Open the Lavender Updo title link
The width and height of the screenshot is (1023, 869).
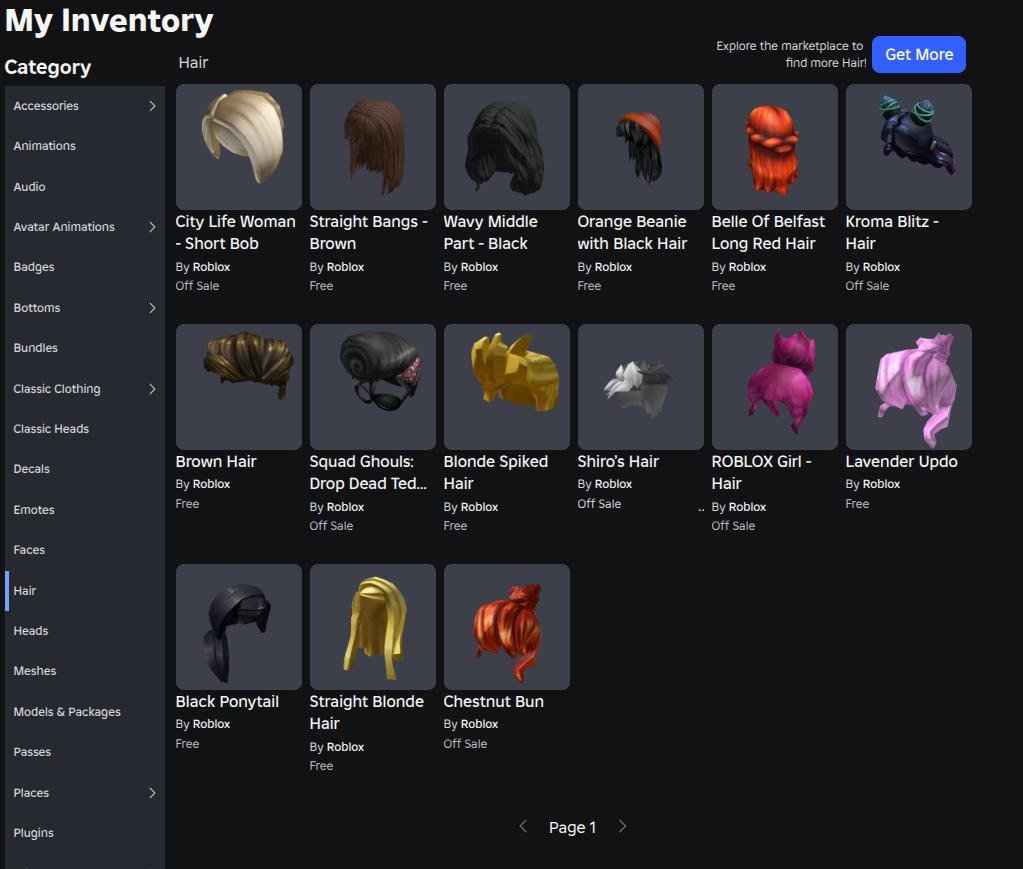[902, 461]
